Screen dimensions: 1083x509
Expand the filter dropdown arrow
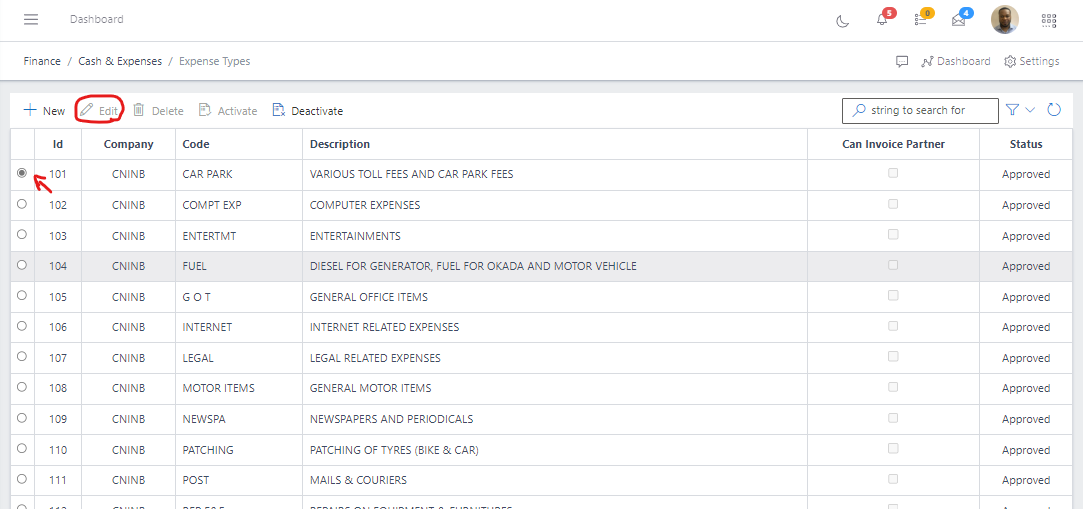1030,110
